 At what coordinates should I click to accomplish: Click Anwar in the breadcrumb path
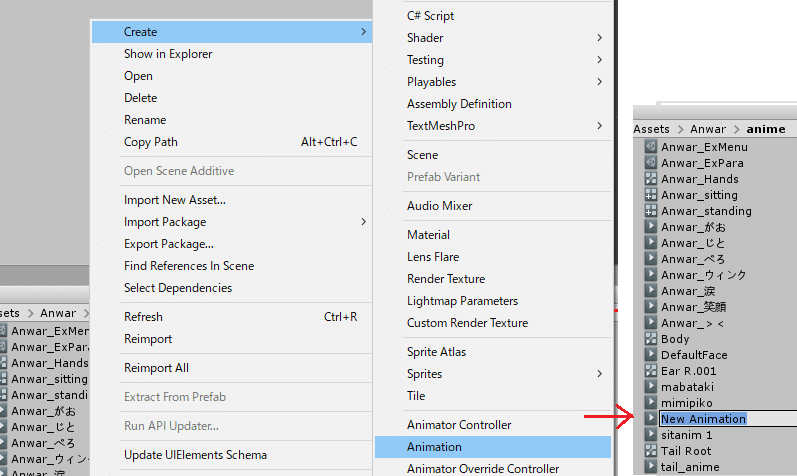tap(707, 129)
